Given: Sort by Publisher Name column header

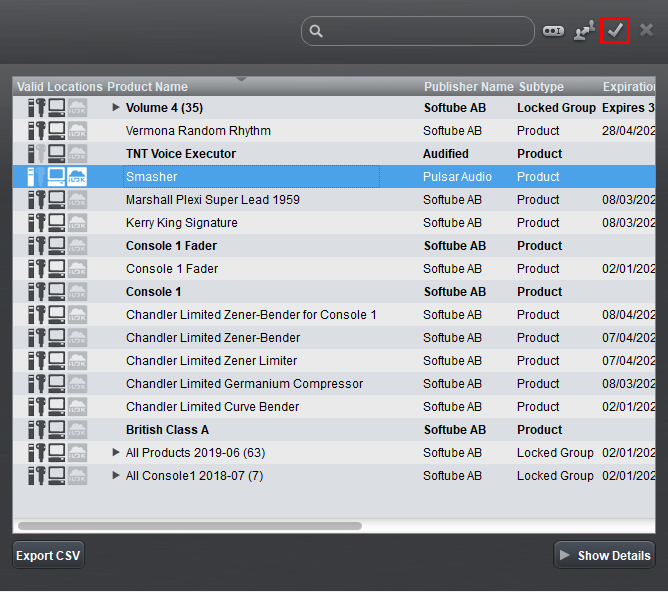Looking at the screenshot, I should (x=468, y=86).
